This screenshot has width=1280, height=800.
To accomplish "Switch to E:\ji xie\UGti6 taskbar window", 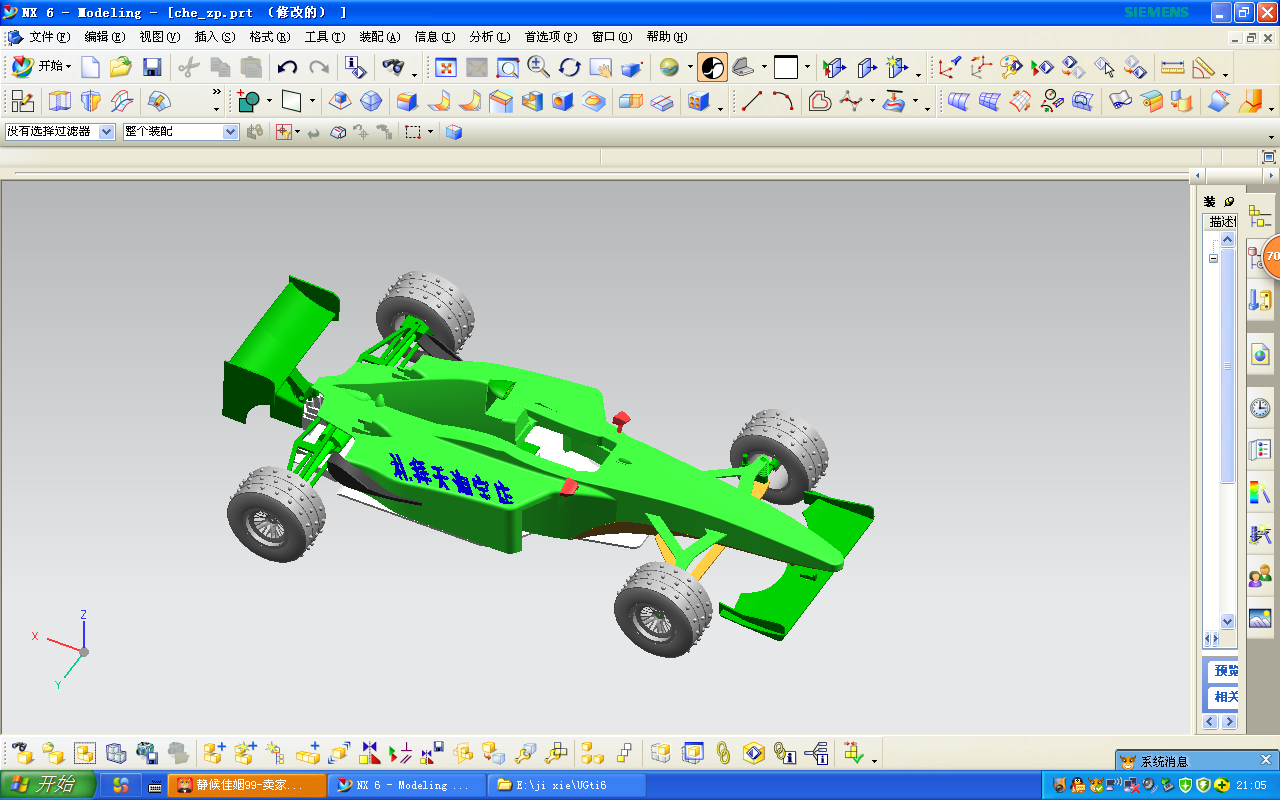I will click(566, 785).
